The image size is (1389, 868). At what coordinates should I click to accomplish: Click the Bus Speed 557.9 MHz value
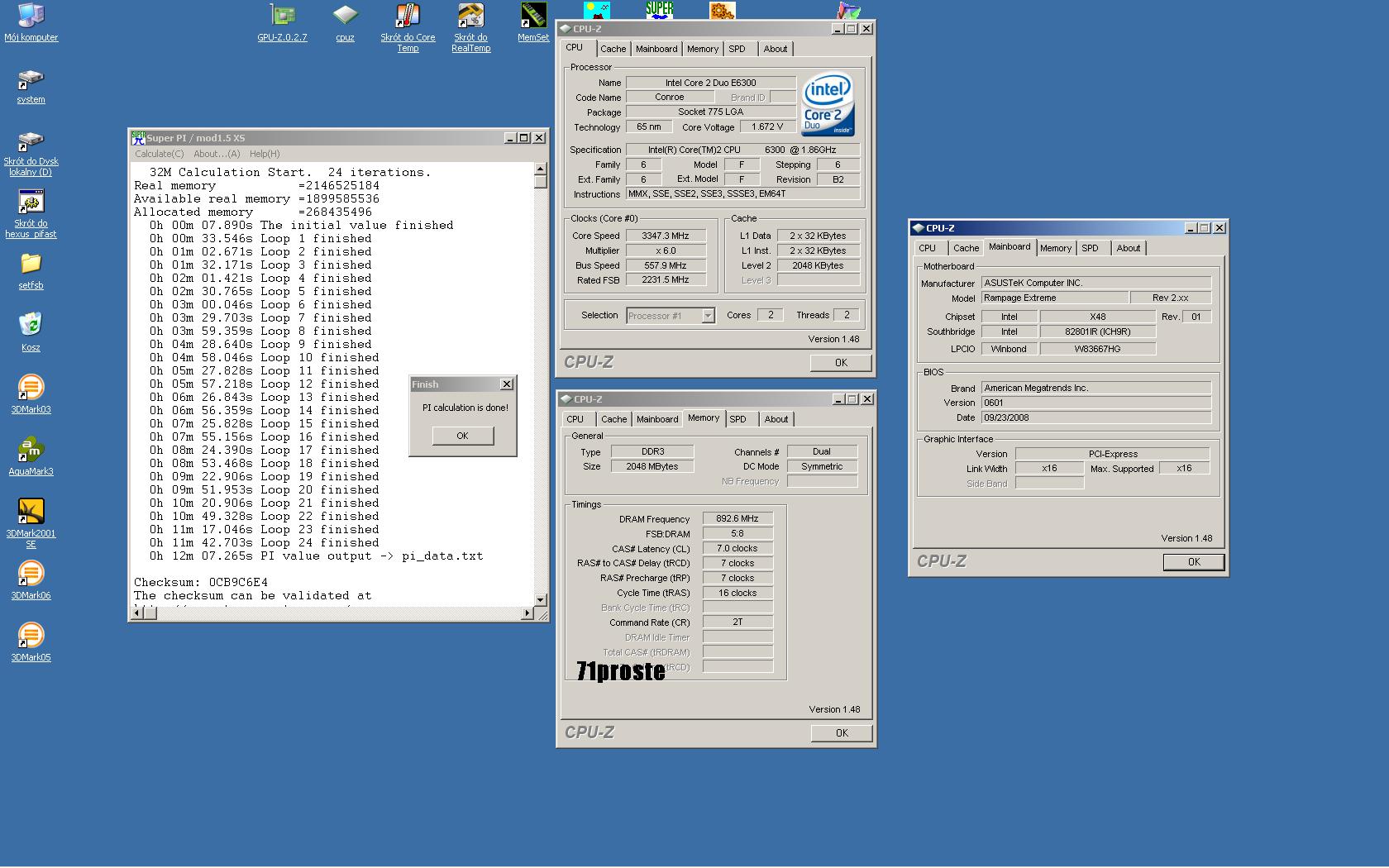[x=666, y=265]
